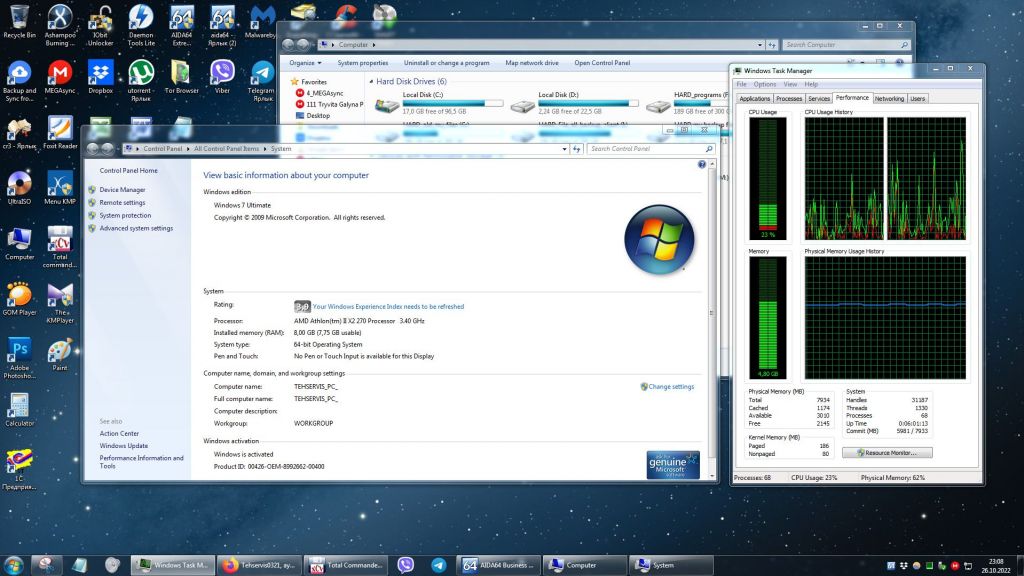Collapse Hard Disk Drives group

point(372,82)
